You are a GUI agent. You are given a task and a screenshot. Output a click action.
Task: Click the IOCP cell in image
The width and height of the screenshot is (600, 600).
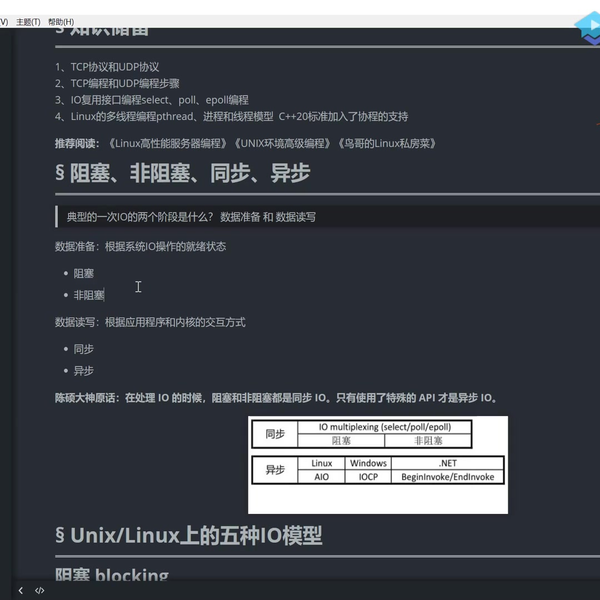pyautogui.click(x=368, y=477)
